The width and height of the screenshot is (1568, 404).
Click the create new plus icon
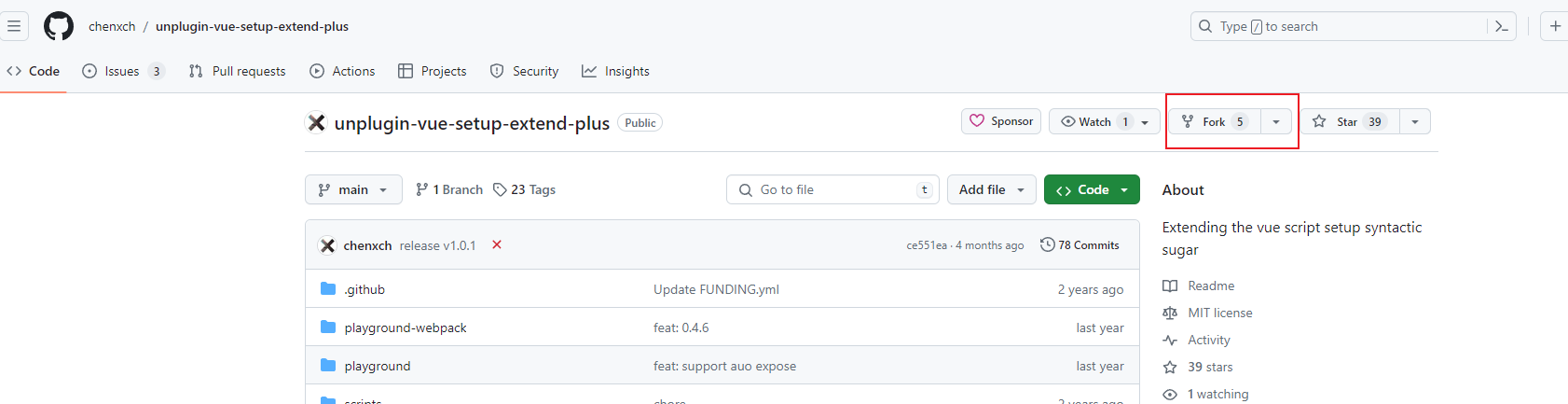(x=1555, y=26)
